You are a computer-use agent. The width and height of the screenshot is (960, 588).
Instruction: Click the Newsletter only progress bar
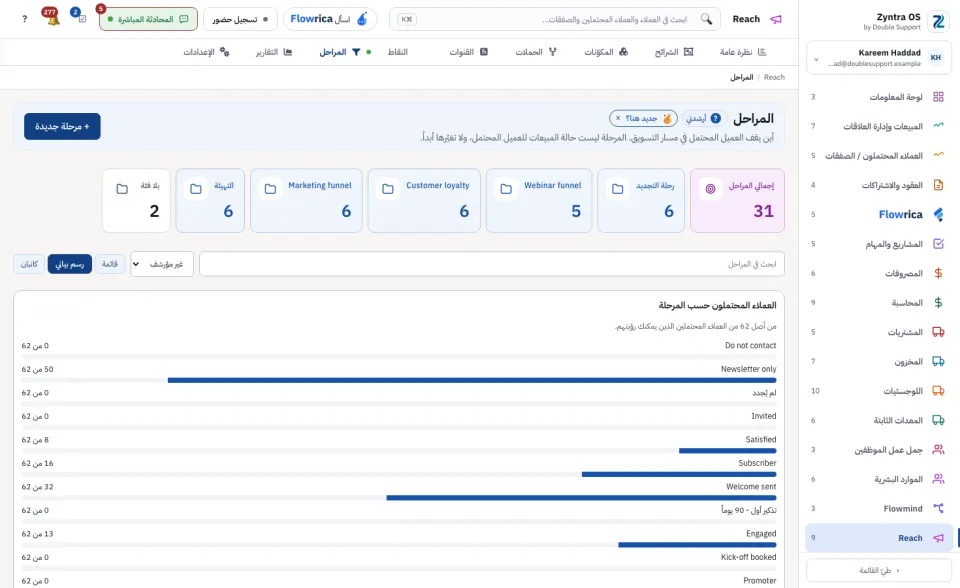[399, 380]
